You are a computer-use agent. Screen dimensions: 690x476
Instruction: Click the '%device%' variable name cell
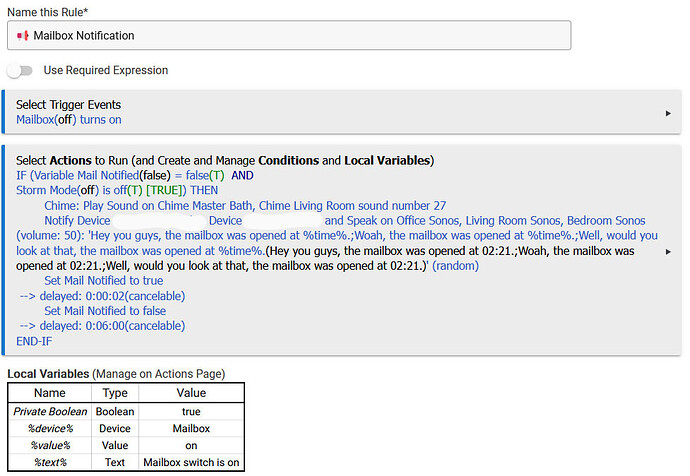[50, 428]
